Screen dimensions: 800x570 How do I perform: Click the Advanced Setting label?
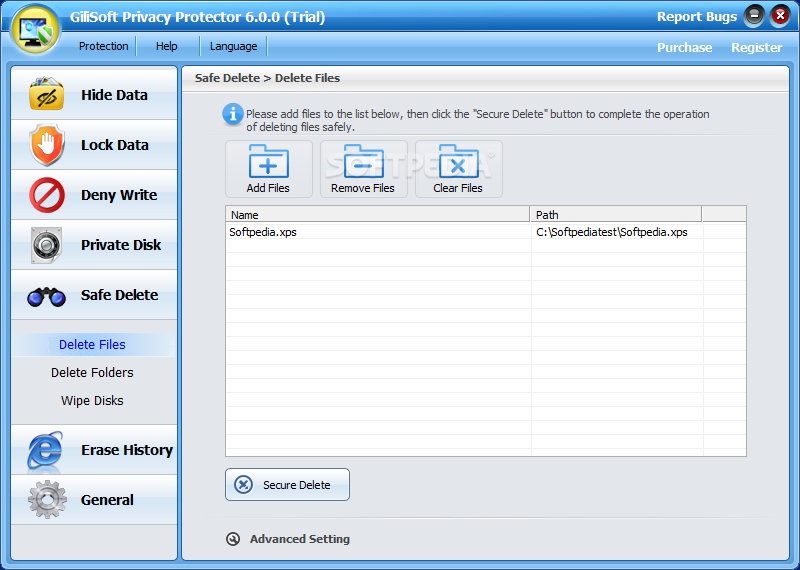point(300,539)
